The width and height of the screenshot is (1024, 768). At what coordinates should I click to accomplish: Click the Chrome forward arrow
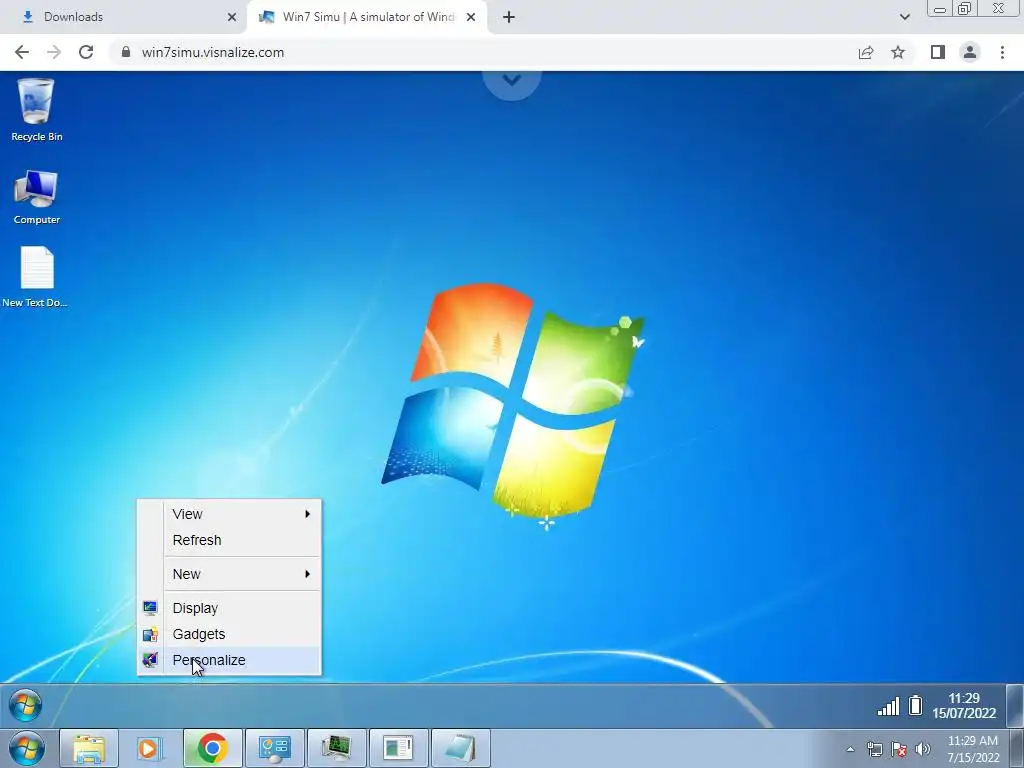54,52
